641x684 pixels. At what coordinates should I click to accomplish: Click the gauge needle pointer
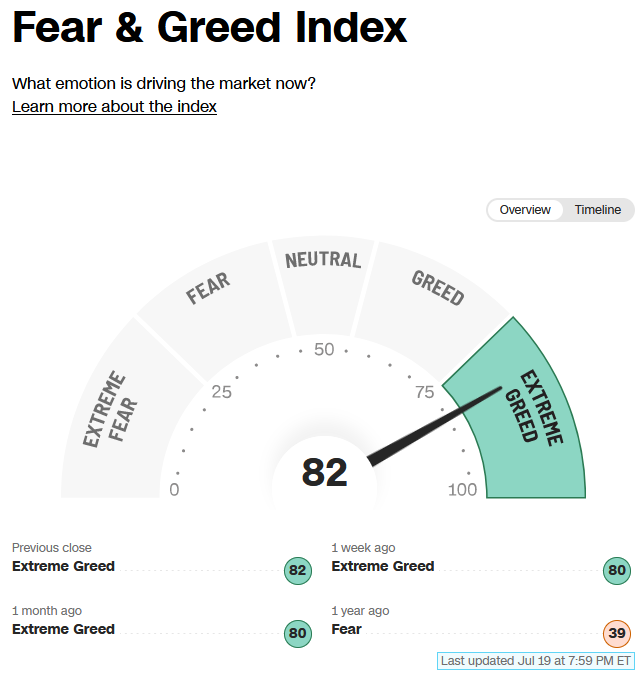(435, 426)
